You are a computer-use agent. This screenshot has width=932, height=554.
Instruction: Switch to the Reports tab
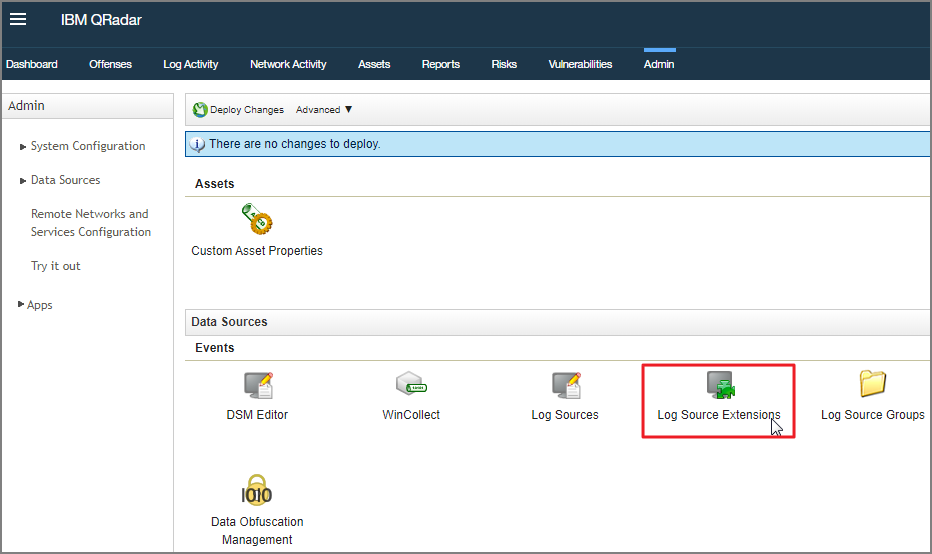click(440, 64)
